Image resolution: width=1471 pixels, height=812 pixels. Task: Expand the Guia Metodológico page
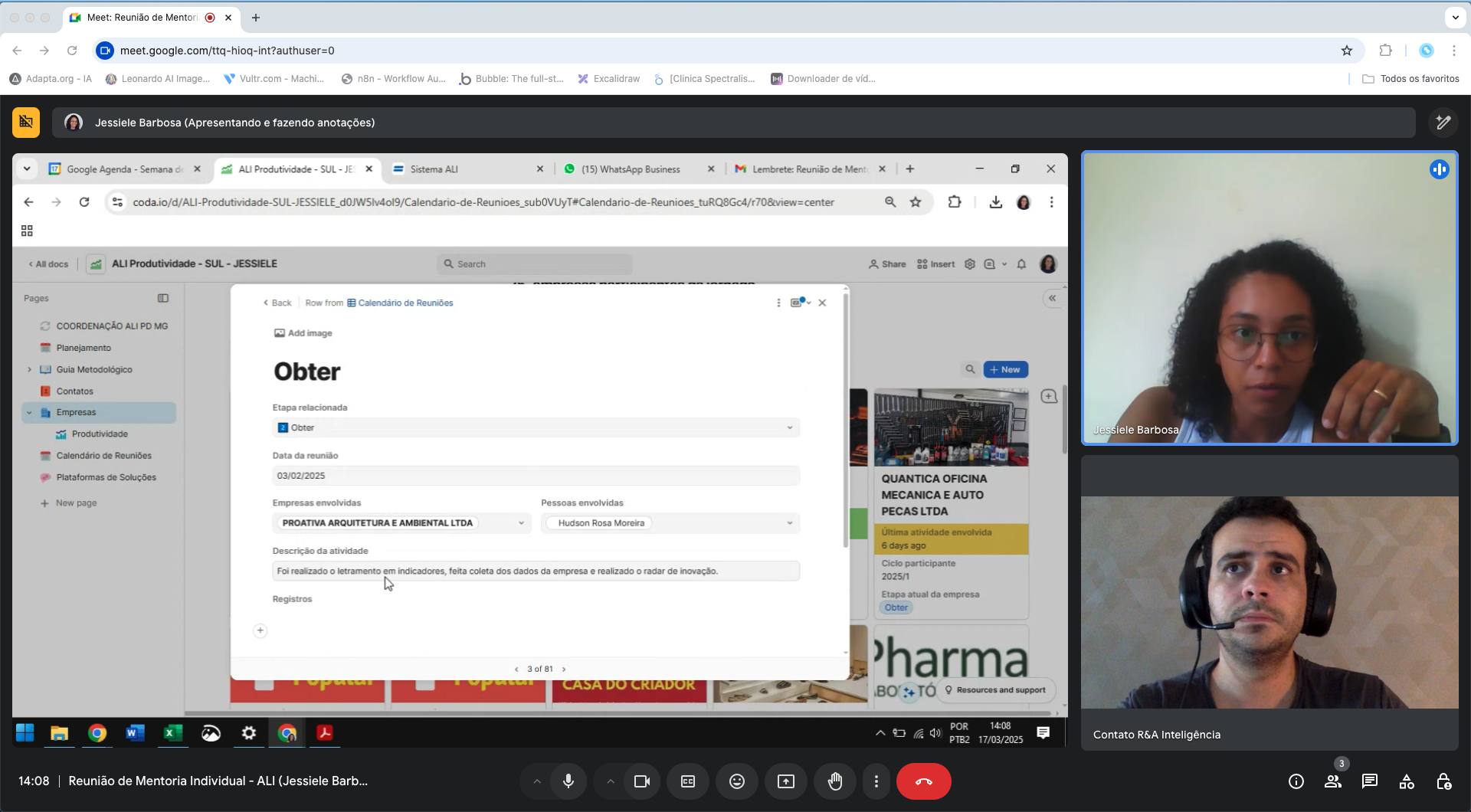(30, 369)
